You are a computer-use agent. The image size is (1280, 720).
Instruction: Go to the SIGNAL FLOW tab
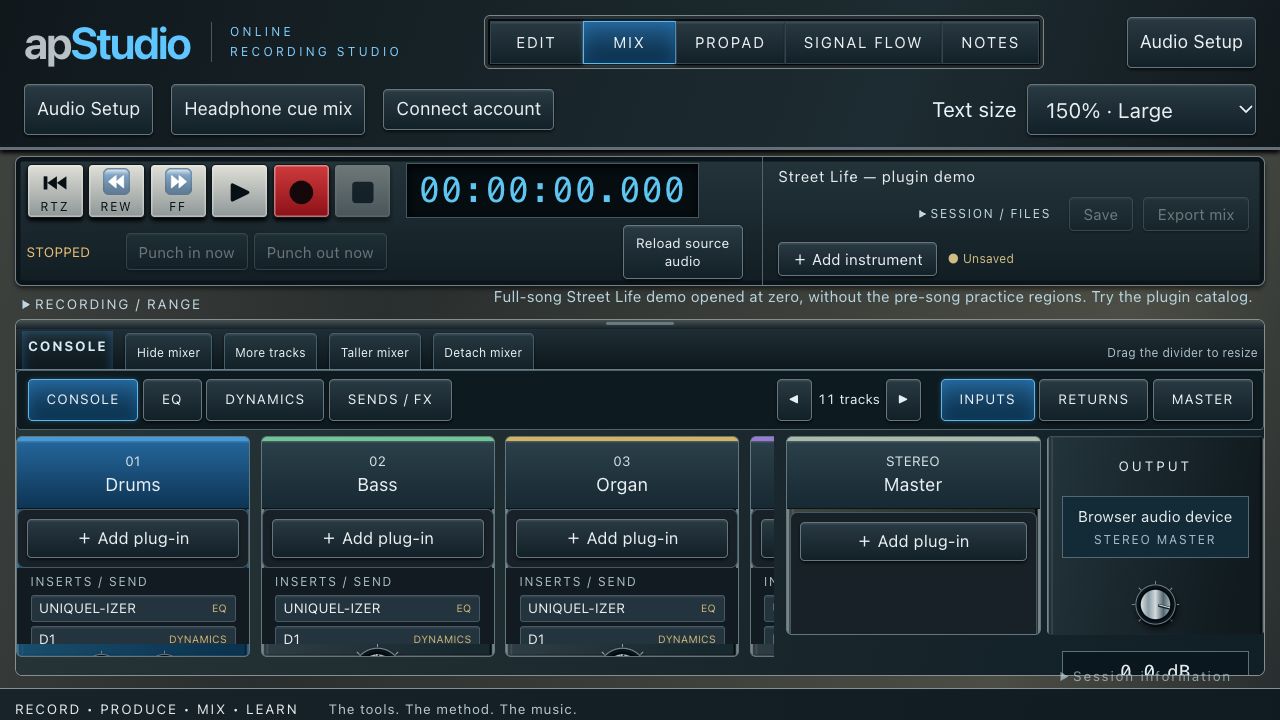(863, 43)
